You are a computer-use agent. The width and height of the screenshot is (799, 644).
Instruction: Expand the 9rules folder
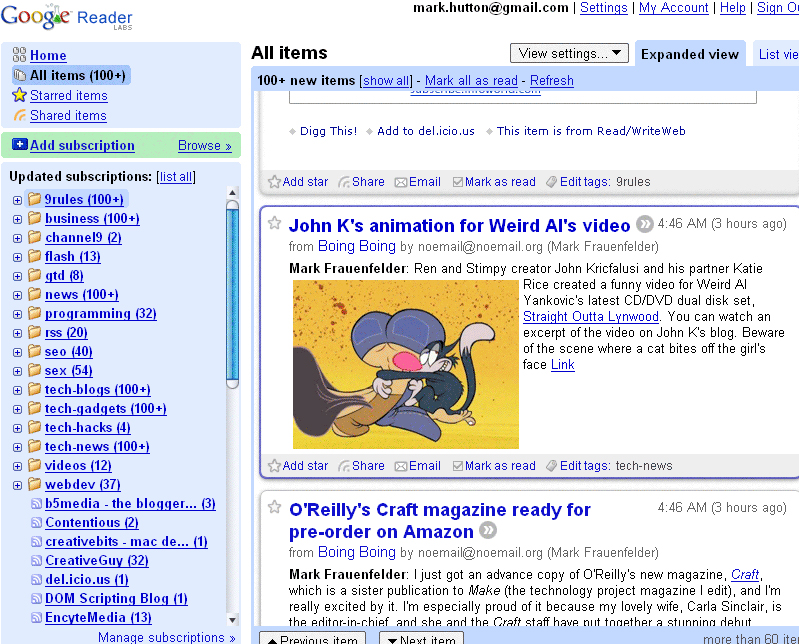(x=17, y=200)
